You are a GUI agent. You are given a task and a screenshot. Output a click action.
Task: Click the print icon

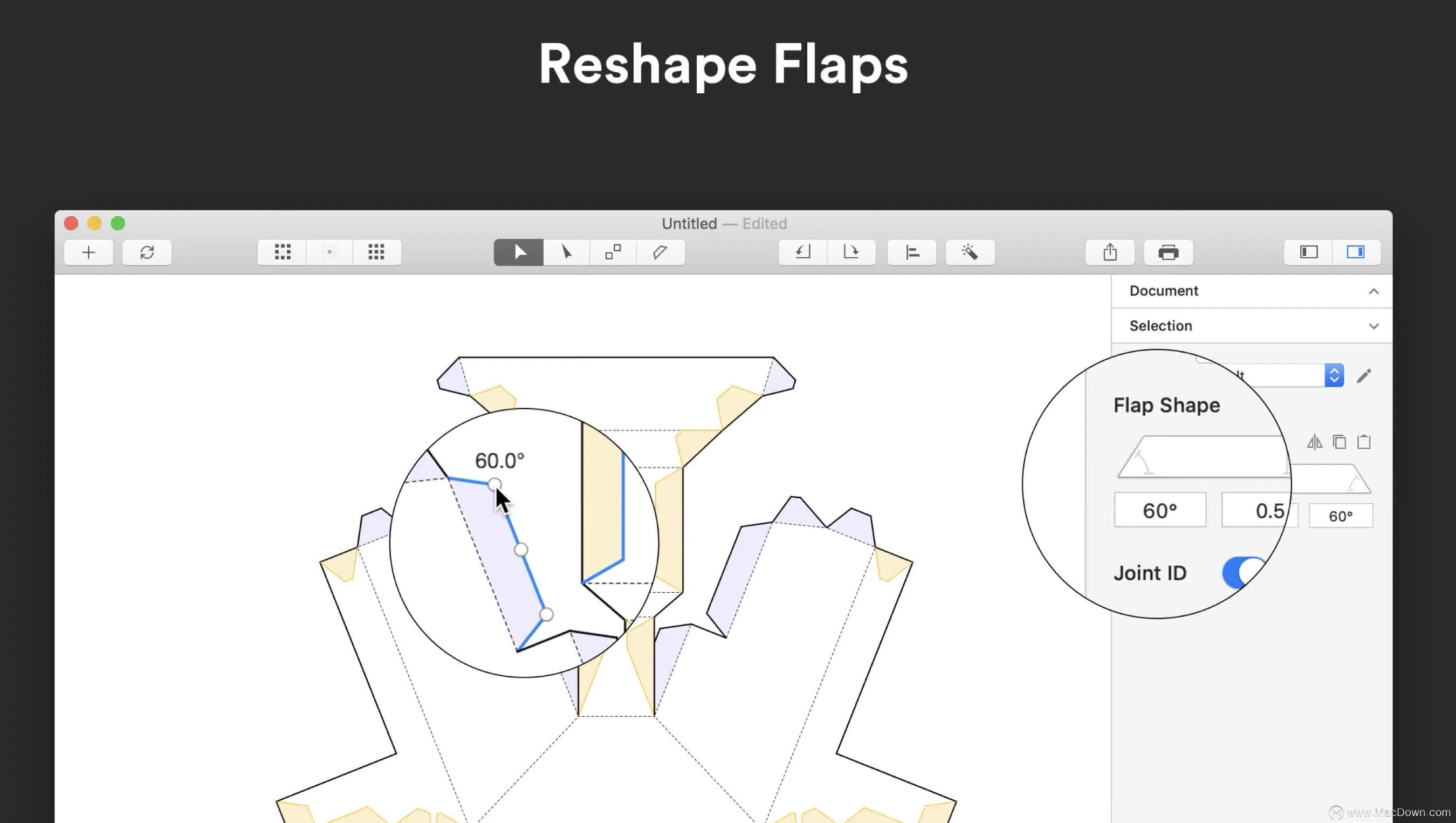[1168, 252]
